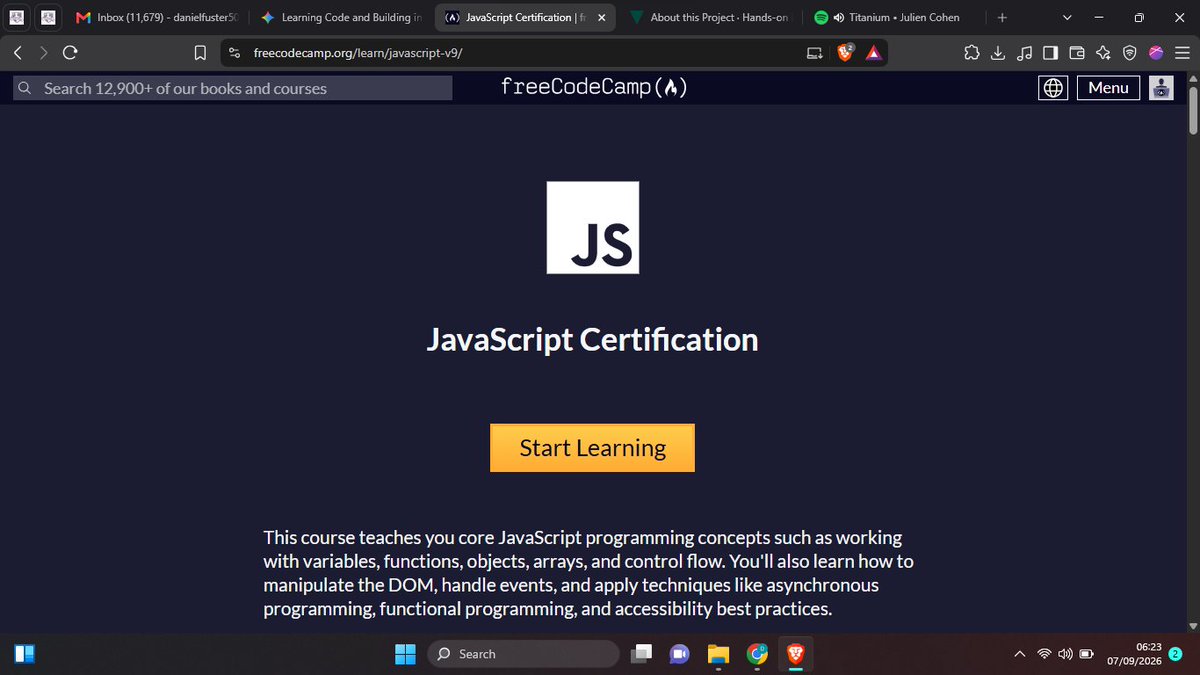Switch to About this Project tab
Viewport: 1200px width, 675px height.
tap(710, 17)
